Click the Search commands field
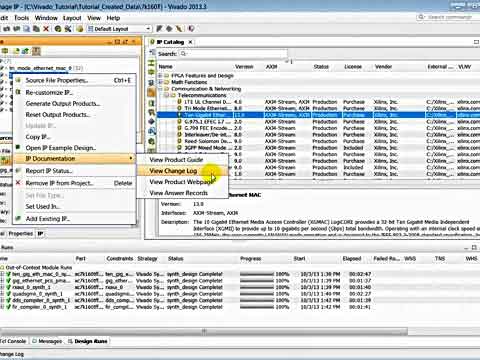This screenshot has width=480, height=360. point(448,17)
